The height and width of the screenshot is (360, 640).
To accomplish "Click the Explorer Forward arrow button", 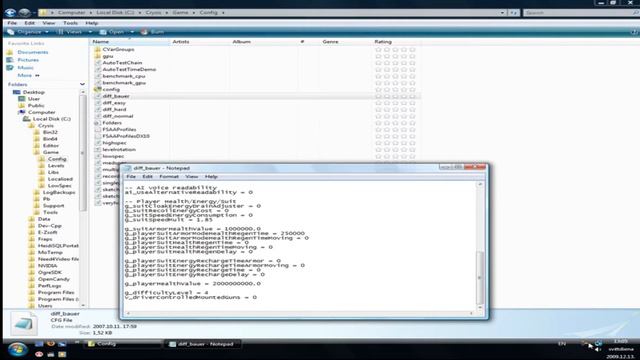I will point(25,13).
